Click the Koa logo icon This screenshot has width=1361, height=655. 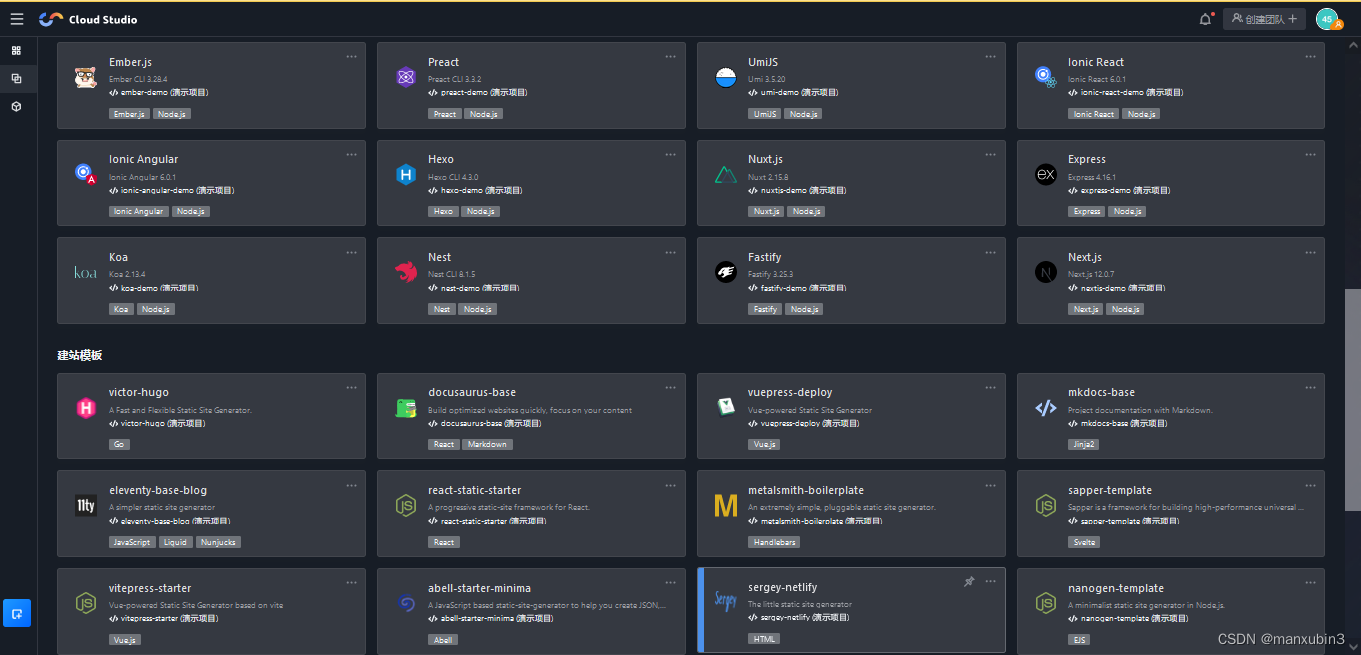tap(85, 272)
